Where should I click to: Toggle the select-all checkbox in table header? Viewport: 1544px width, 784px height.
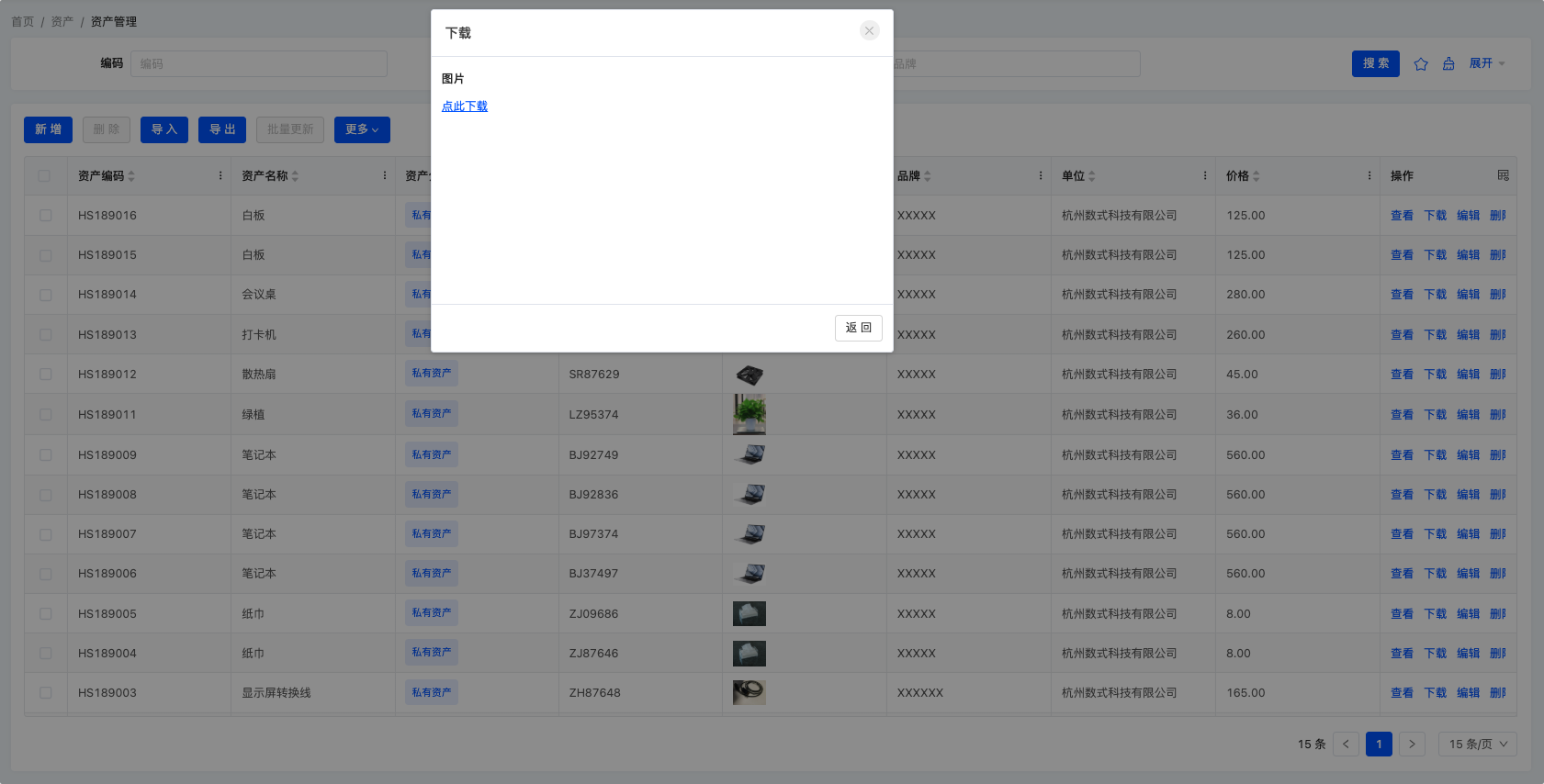coord(45,175)
